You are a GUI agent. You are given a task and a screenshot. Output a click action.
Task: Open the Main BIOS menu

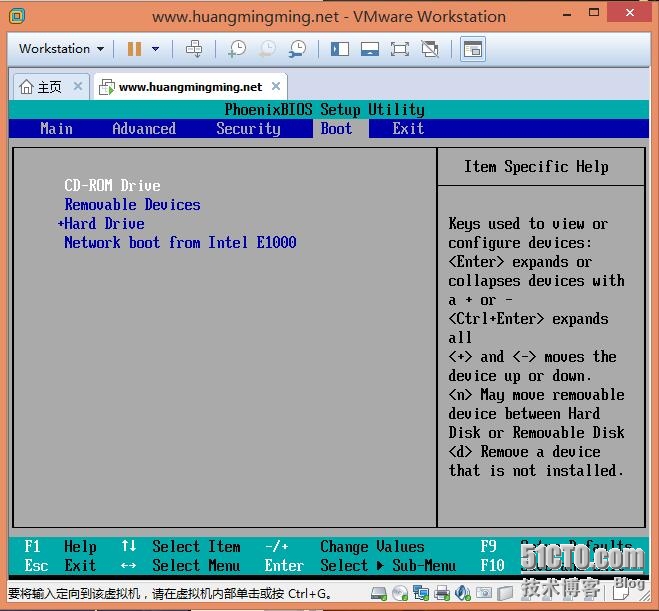(56, 128)
